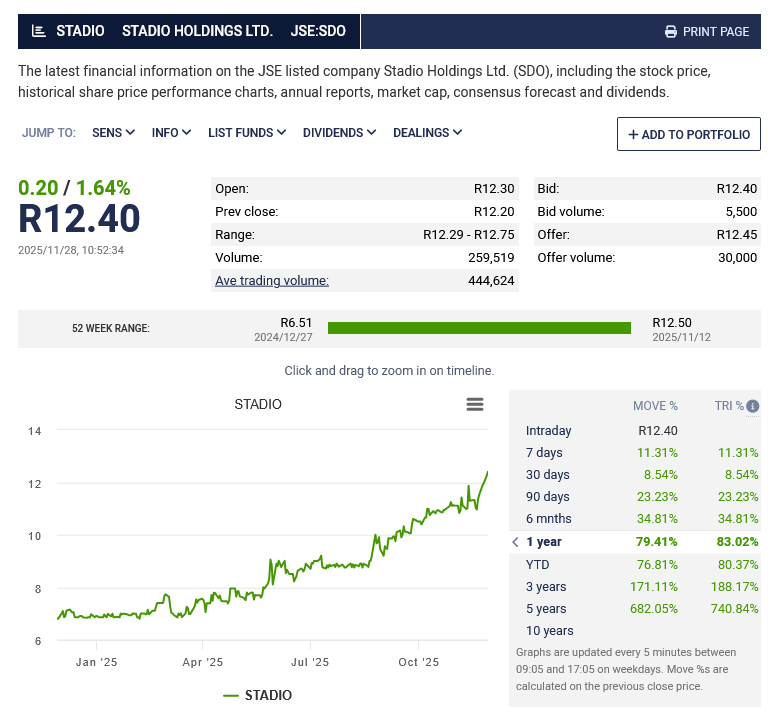Click the plus icon on Add to Portfolio

click(x=633, y=134)
